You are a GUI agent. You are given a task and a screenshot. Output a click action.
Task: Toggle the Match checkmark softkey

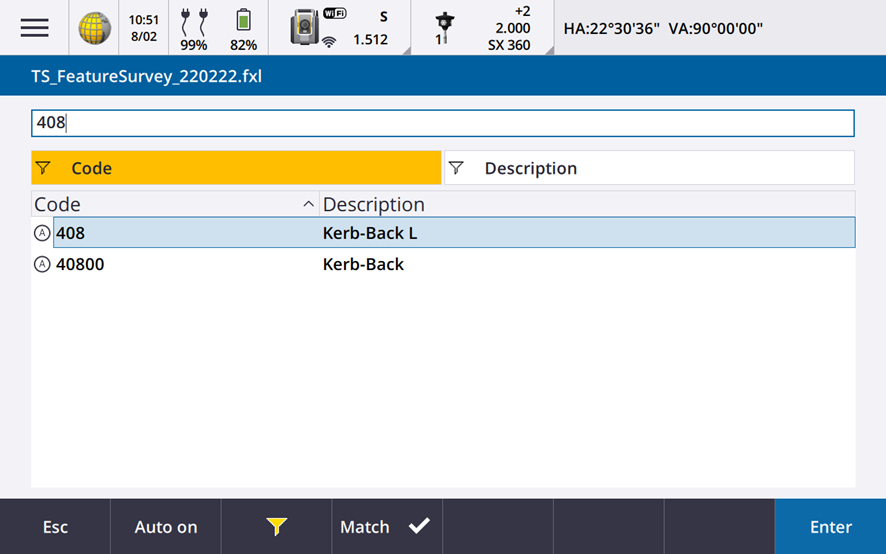[386, 527]
